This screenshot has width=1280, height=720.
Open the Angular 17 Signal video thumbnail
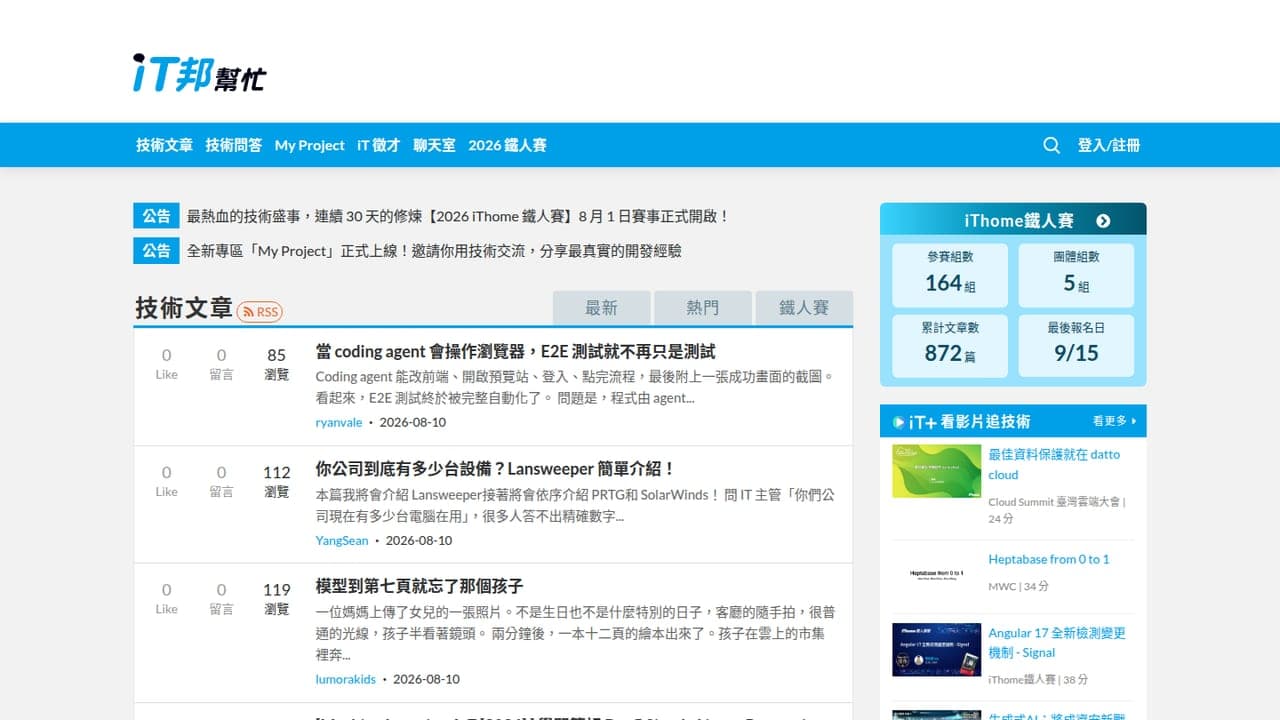(937, 650)
